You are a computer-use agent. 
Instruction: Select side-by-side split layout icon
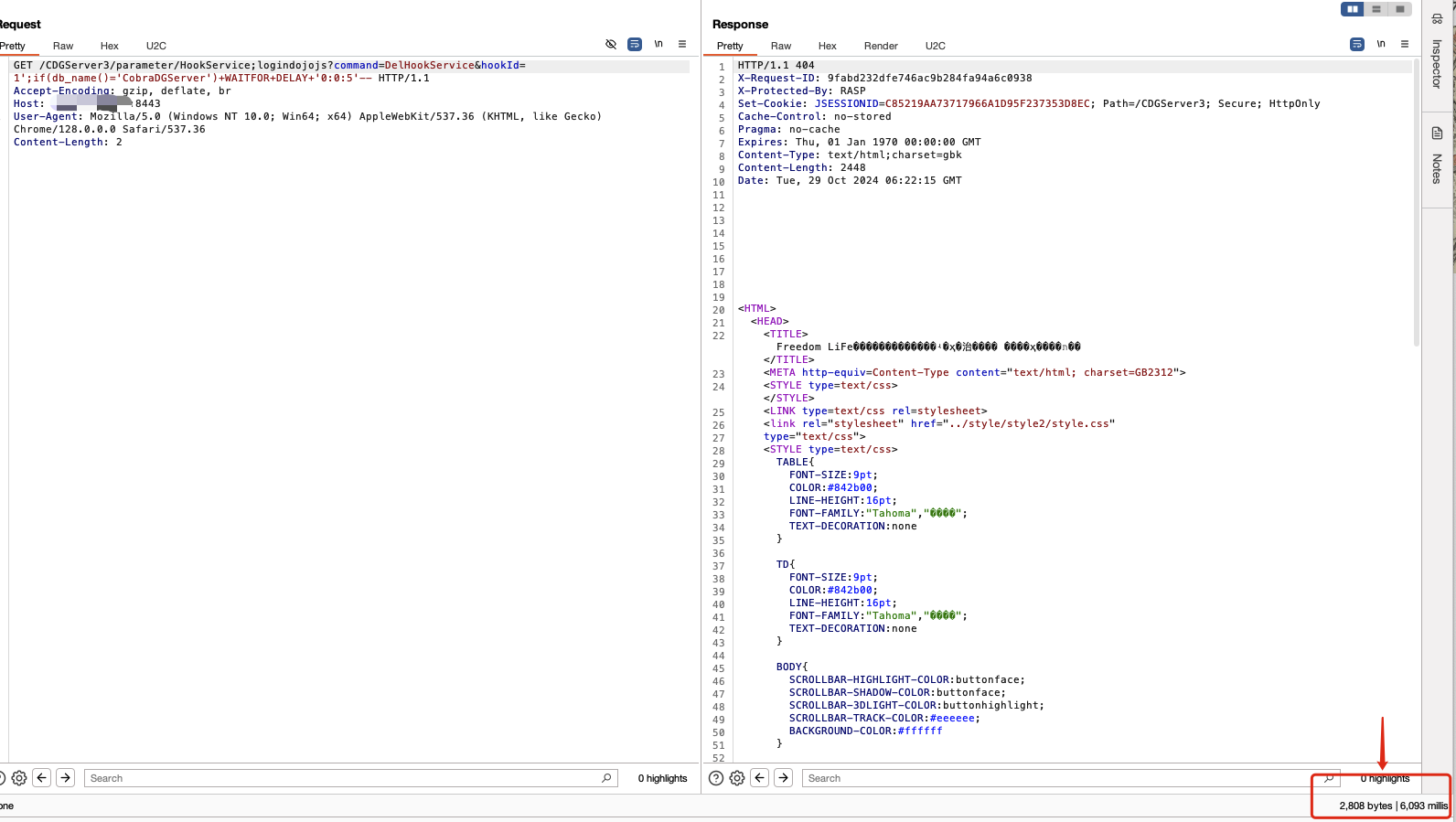point(1353,9)
